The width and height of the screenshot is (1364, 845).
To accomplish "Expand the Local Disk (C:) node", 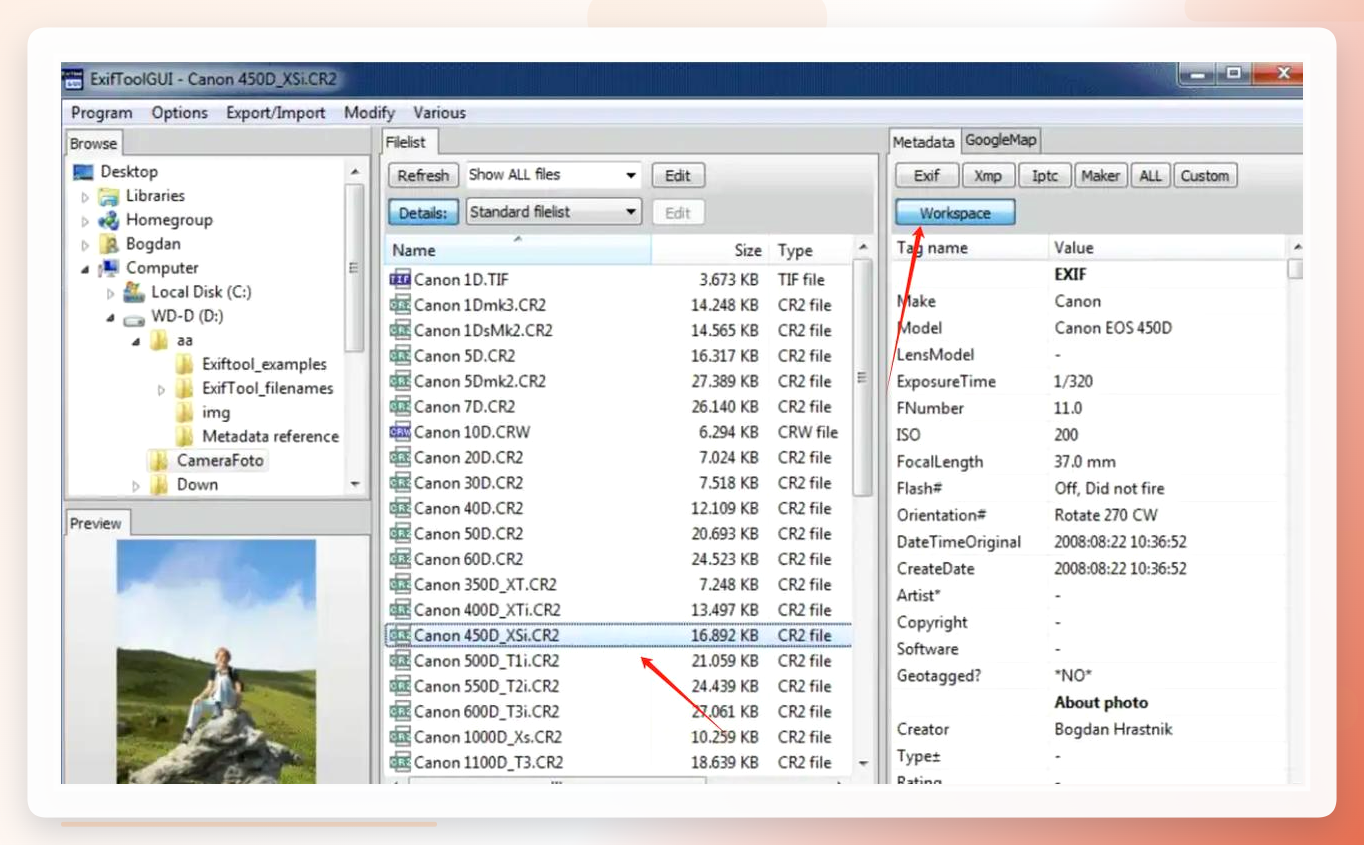I will 110,293.
